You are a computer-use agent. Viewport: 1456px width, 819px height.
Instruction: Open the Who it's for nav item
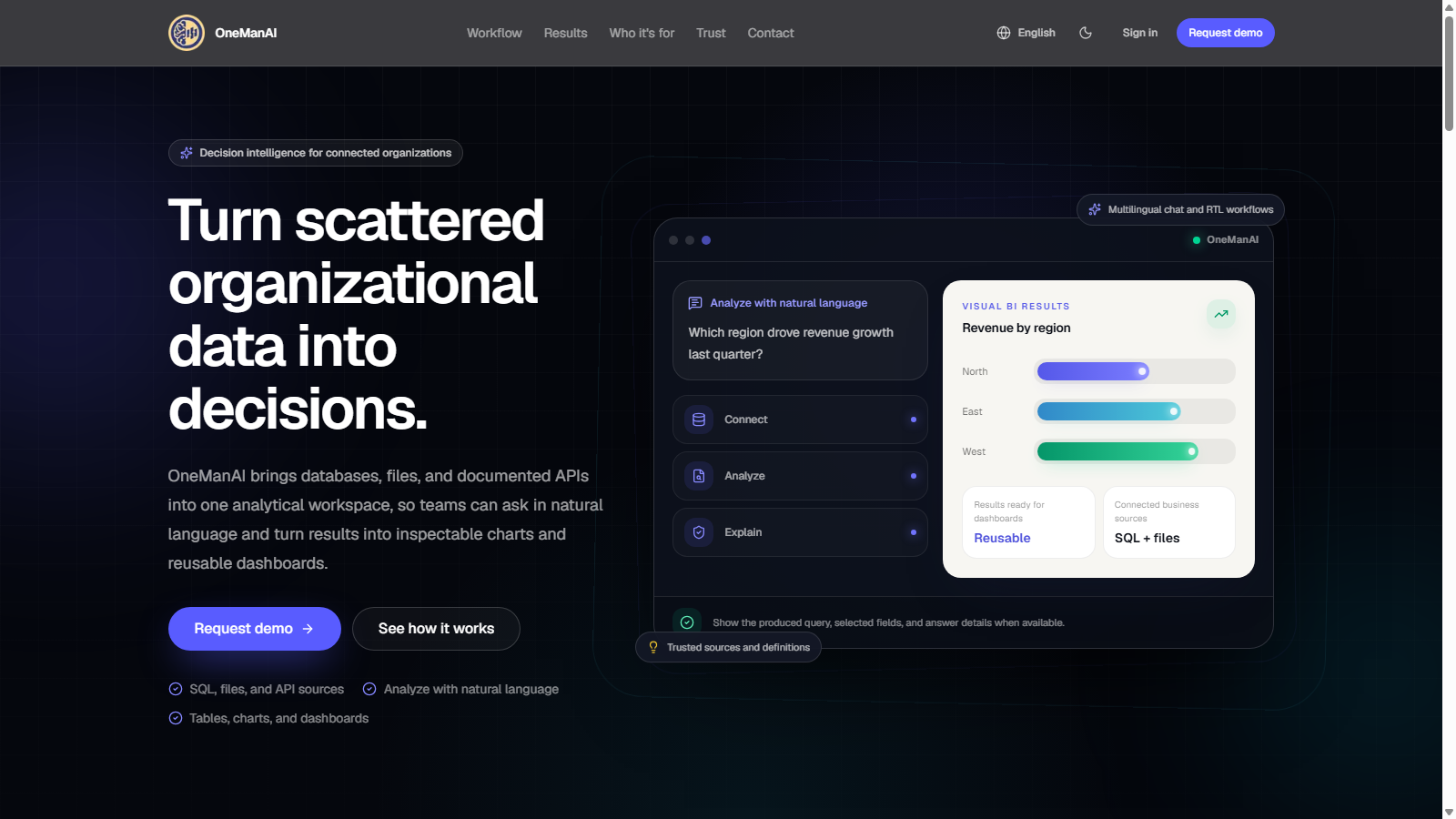coord(642,33)
